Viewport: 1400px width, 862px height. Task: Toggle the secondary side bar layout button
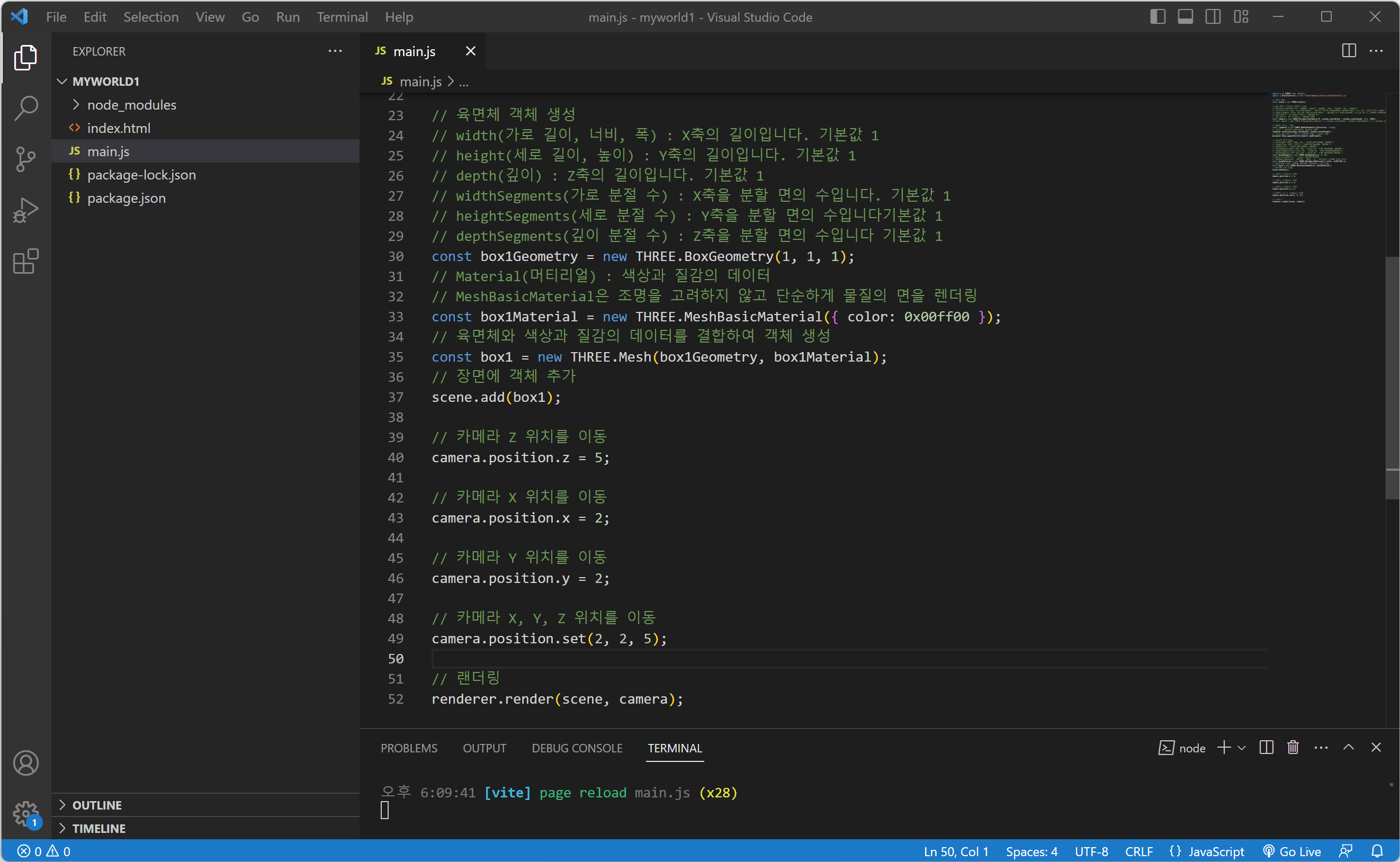point(1213,17)
